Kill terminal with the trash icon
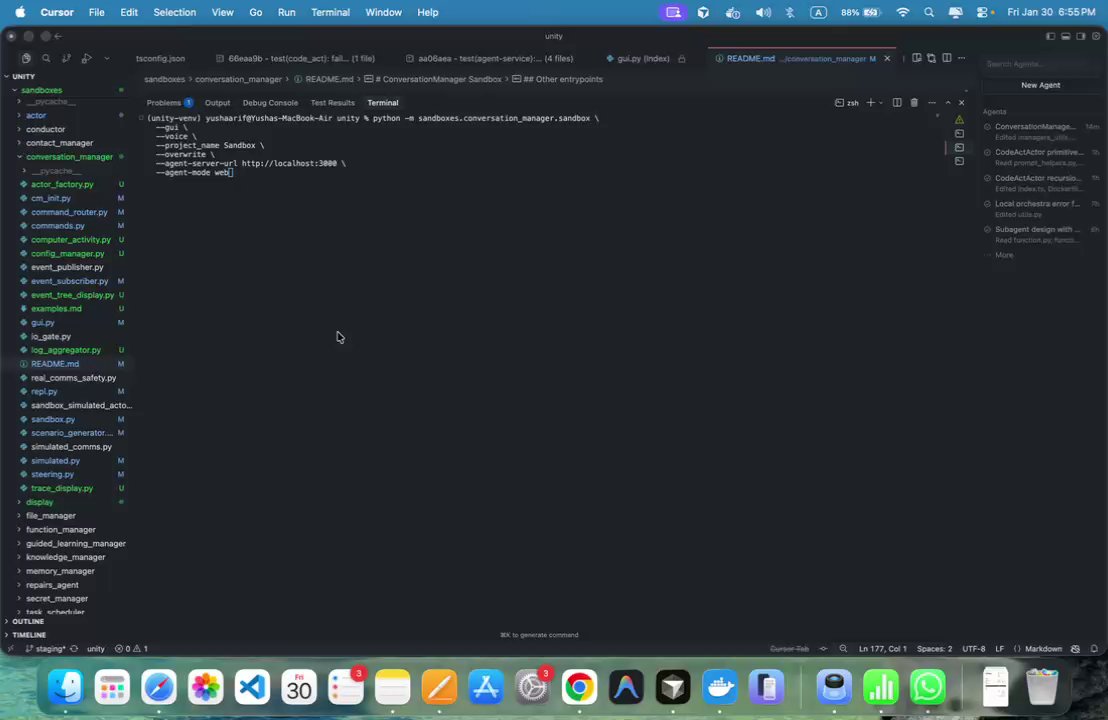This screenshot has height=720, width=1108. point(914,102)
